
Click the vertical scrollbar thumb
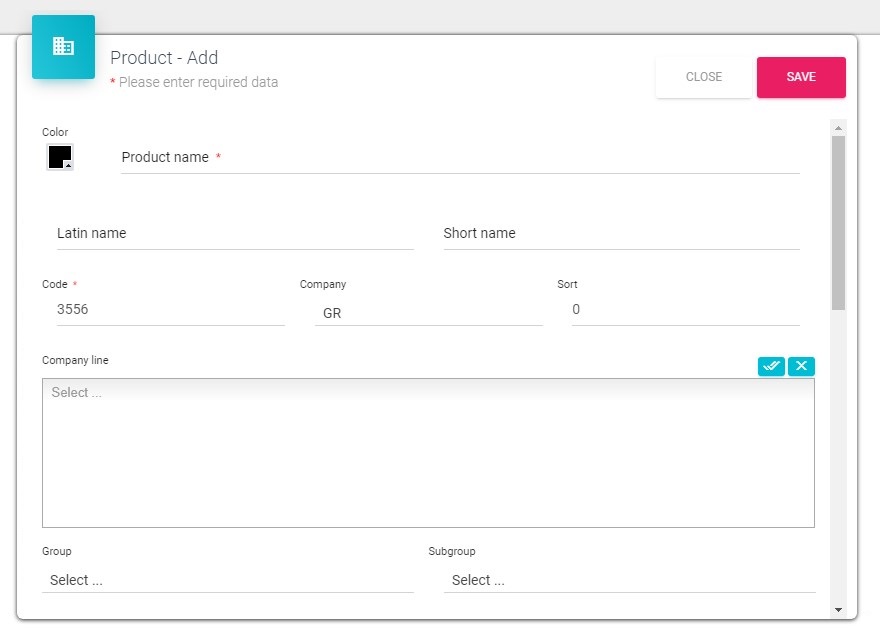pyautogui.click(x=838, y=220)
